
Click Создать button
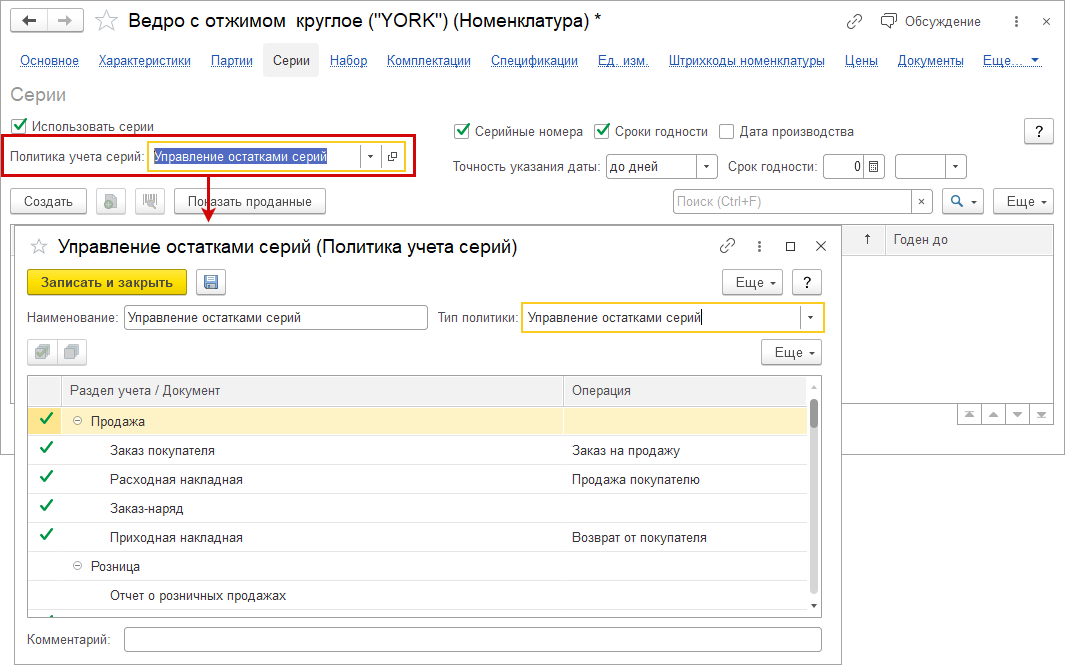pos(48,202)
